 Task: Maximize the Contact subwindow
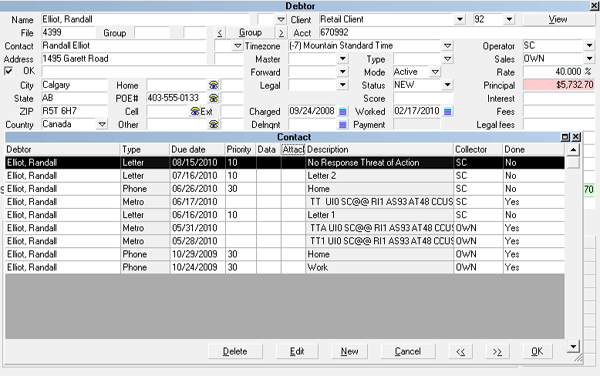click(x=565, y=137)
